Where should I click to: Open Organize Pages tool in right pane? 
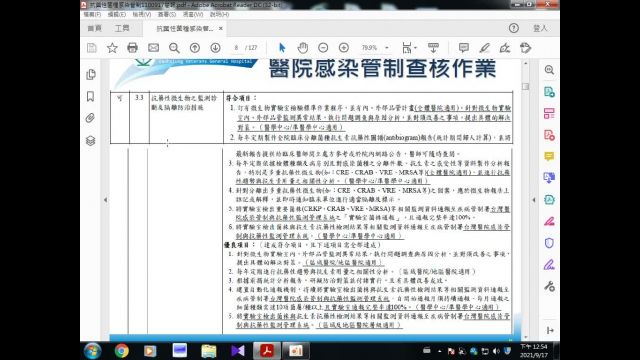(549, 113)
